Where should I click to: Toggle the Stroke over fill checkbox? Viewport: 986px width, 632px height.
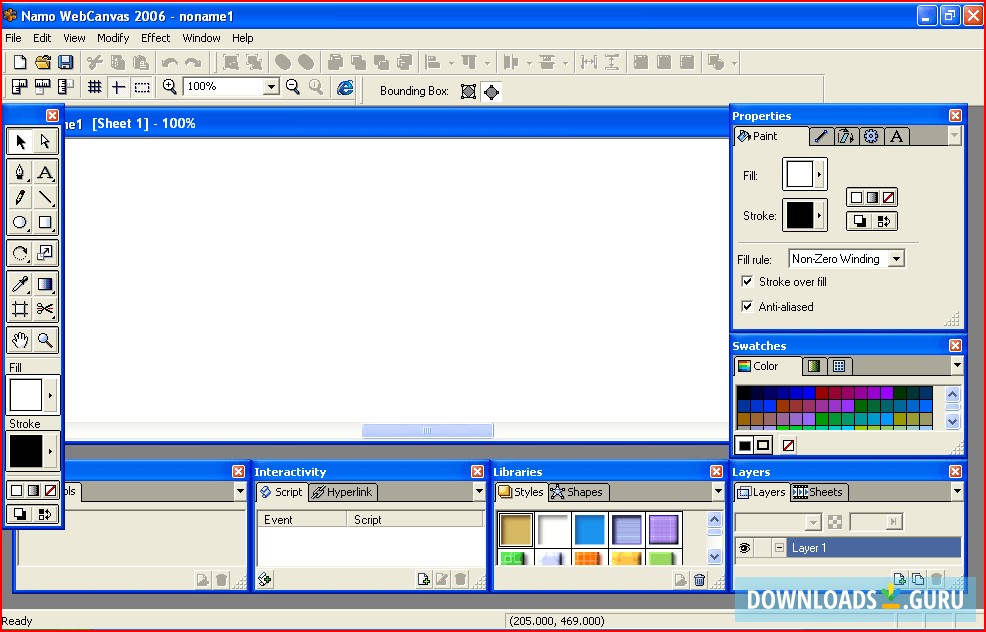tap(747, 281)
